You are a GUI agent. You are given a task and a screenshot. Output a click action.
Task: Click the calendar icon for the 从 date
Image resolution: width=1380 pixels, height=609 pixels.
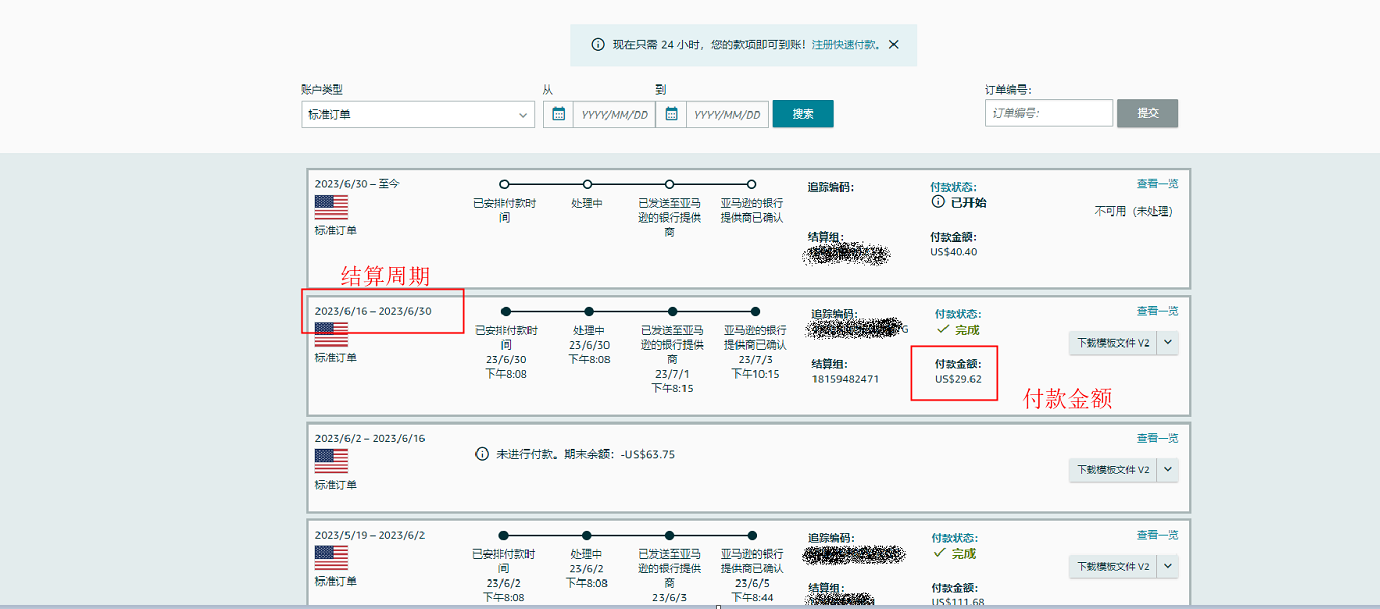[559, 114]
